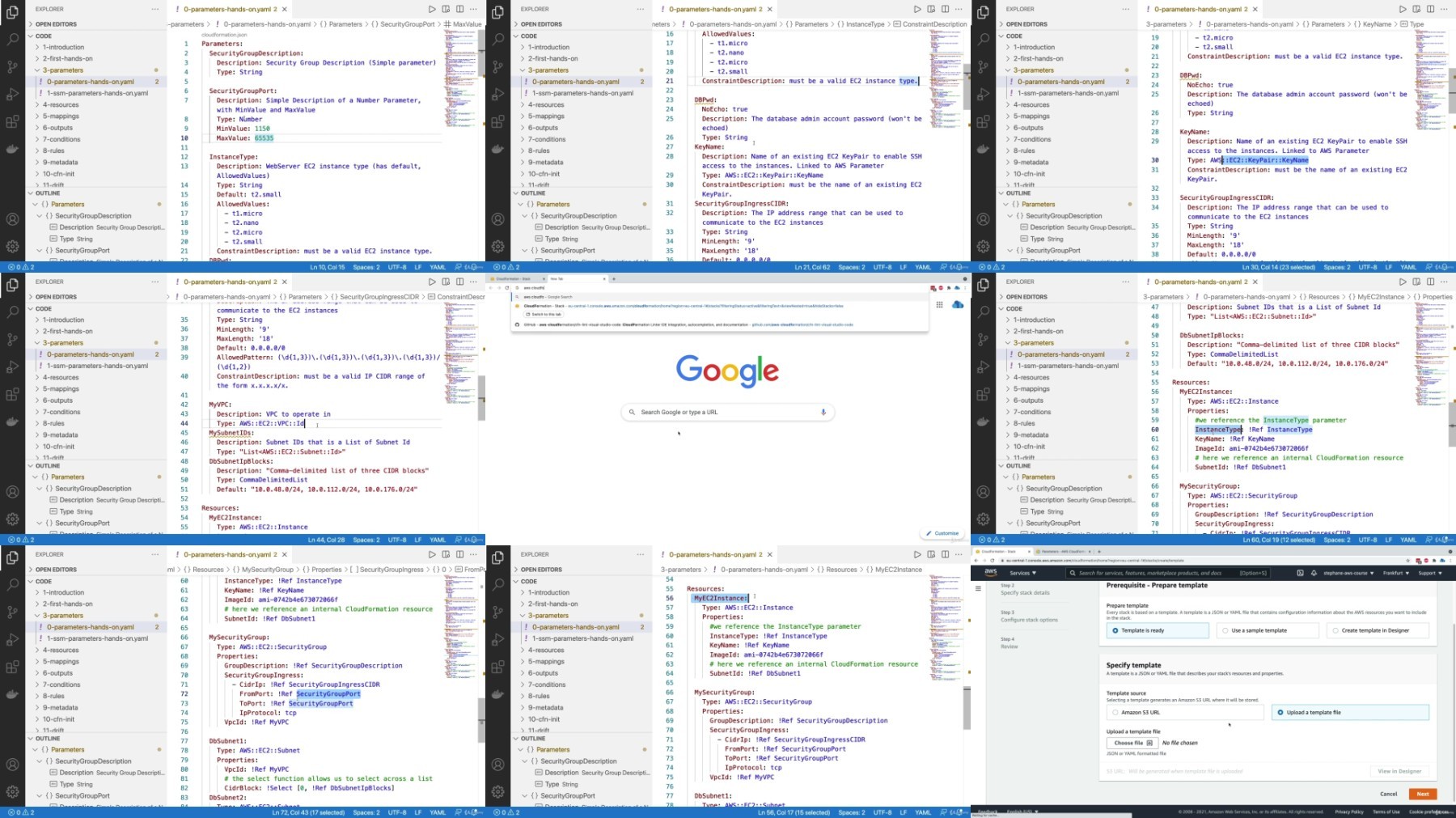This screenshot has width=1456, height=818.
Task: Open the Google apps grid icon
Action: pos(939,305)
